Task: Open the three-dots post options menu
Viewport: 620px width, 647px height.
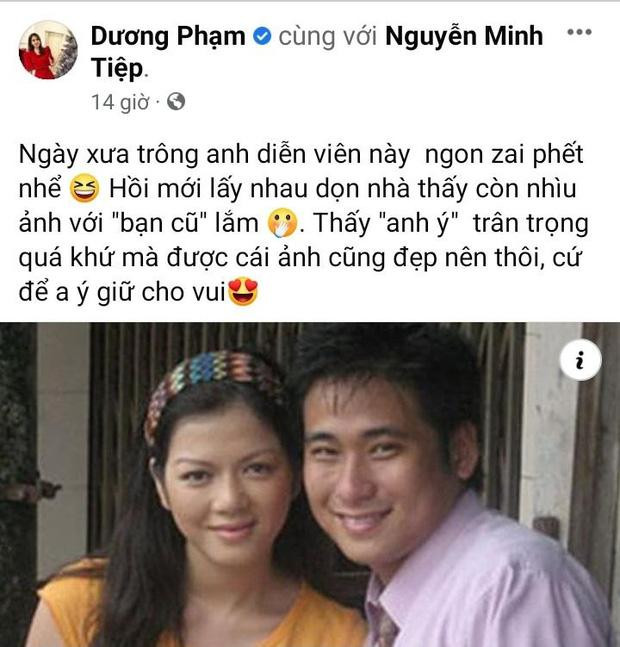Action: point(579,32)
